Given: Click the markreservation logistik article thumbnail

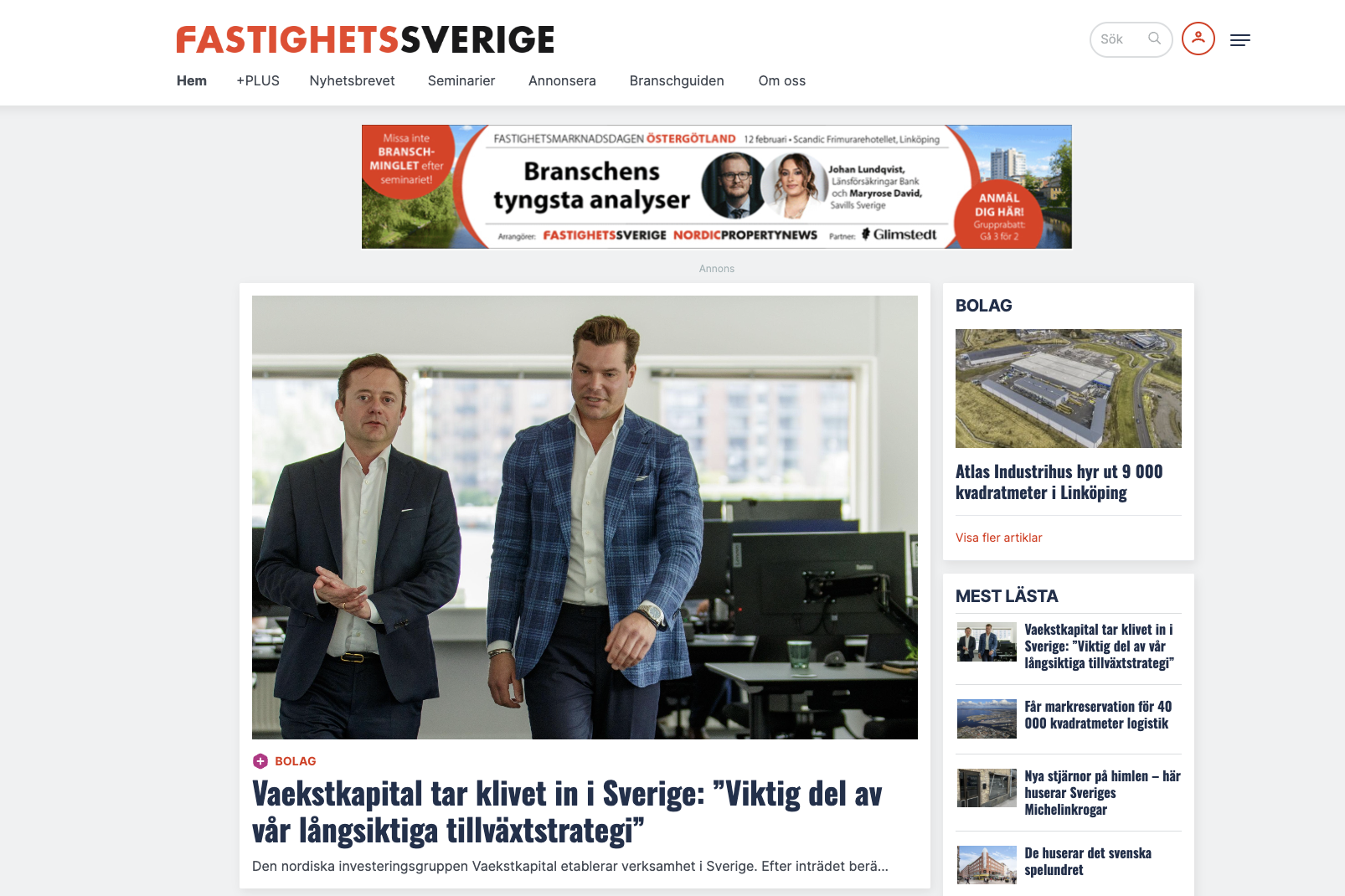Looking at the screenshot, I should pyautogui.click(x=987, y=718).
